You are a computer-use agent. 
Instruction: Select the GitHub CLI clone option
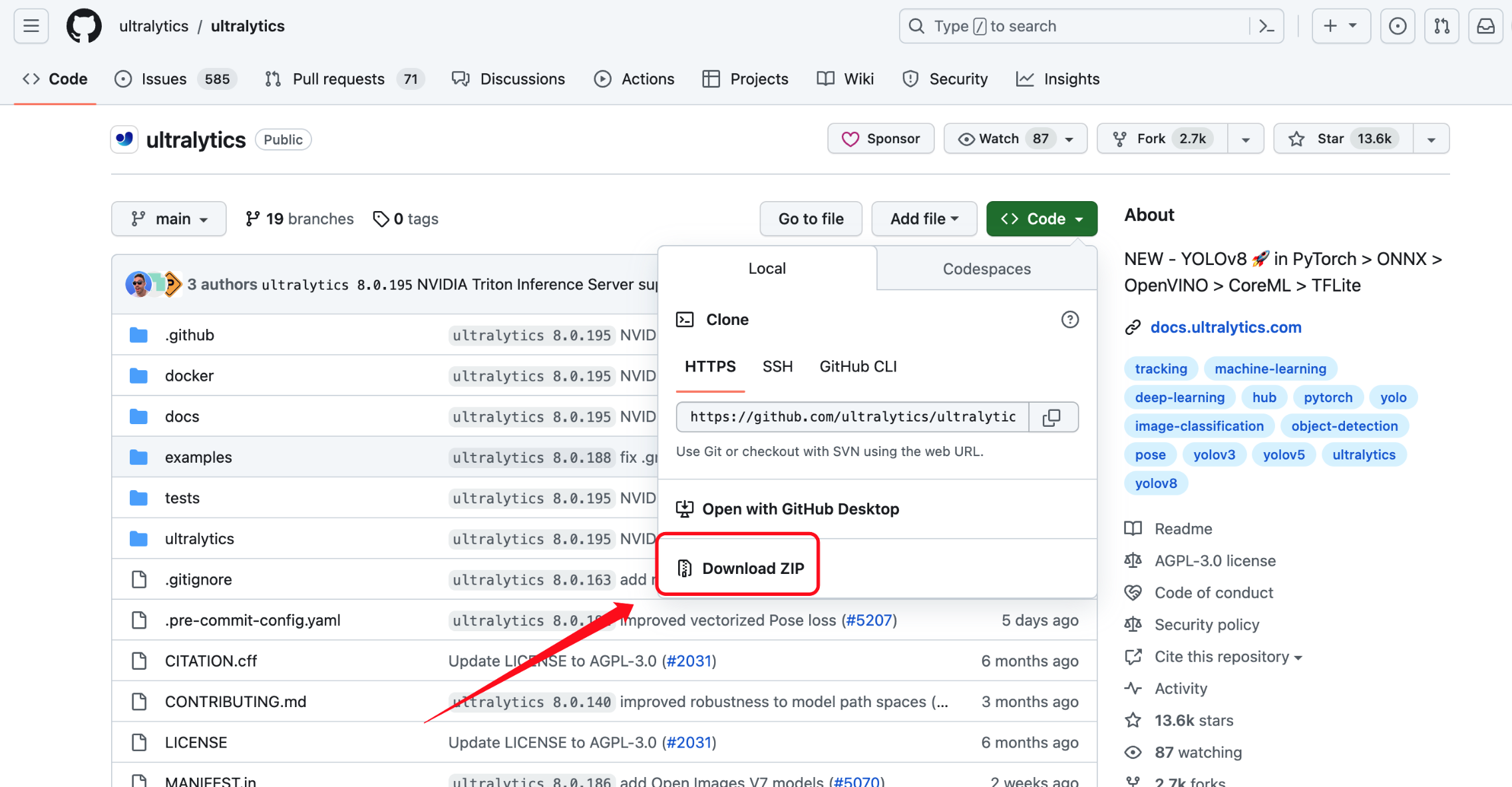click(858, 366)
